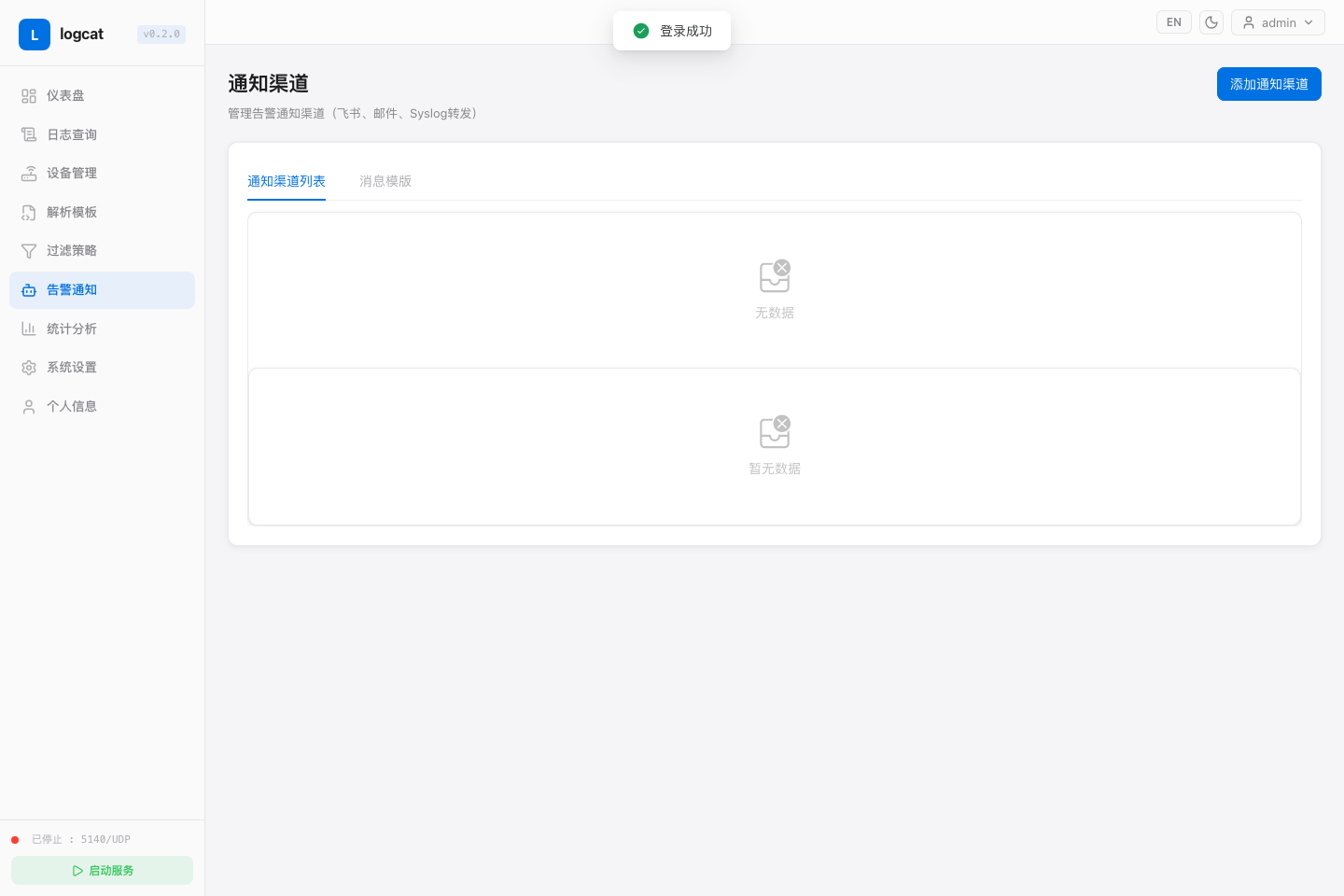
Task: Click the logcat blue L logo
Action: tap(35, 35)
